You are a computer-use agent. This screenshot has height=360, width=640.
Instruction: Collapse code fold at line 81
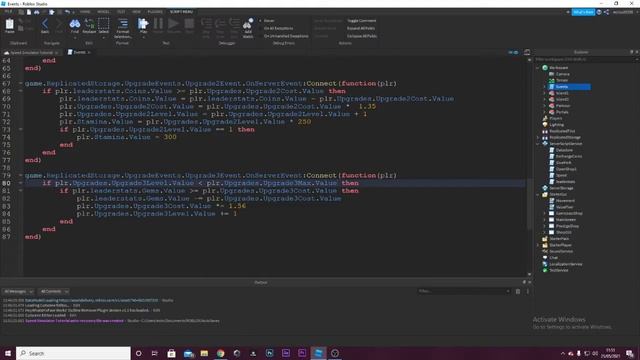click(x=20, y=191)
